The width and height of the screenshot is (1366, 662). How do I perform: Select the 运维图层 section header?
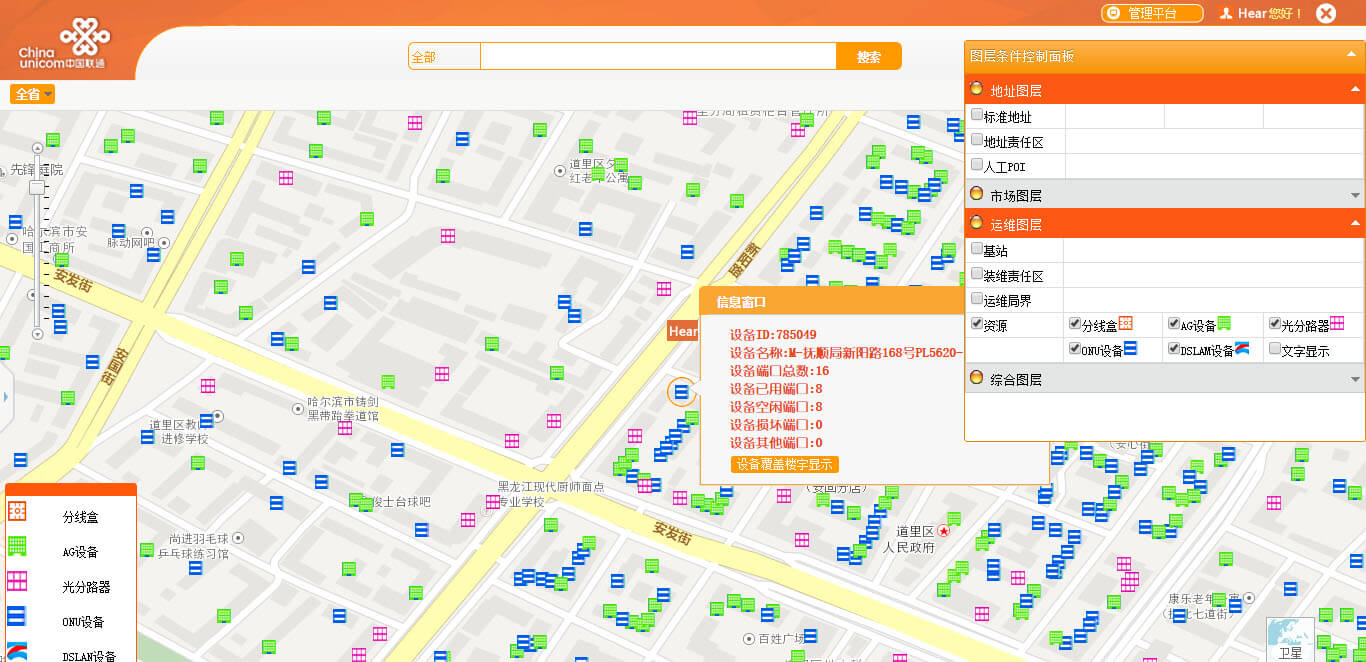coord(1165,223)
